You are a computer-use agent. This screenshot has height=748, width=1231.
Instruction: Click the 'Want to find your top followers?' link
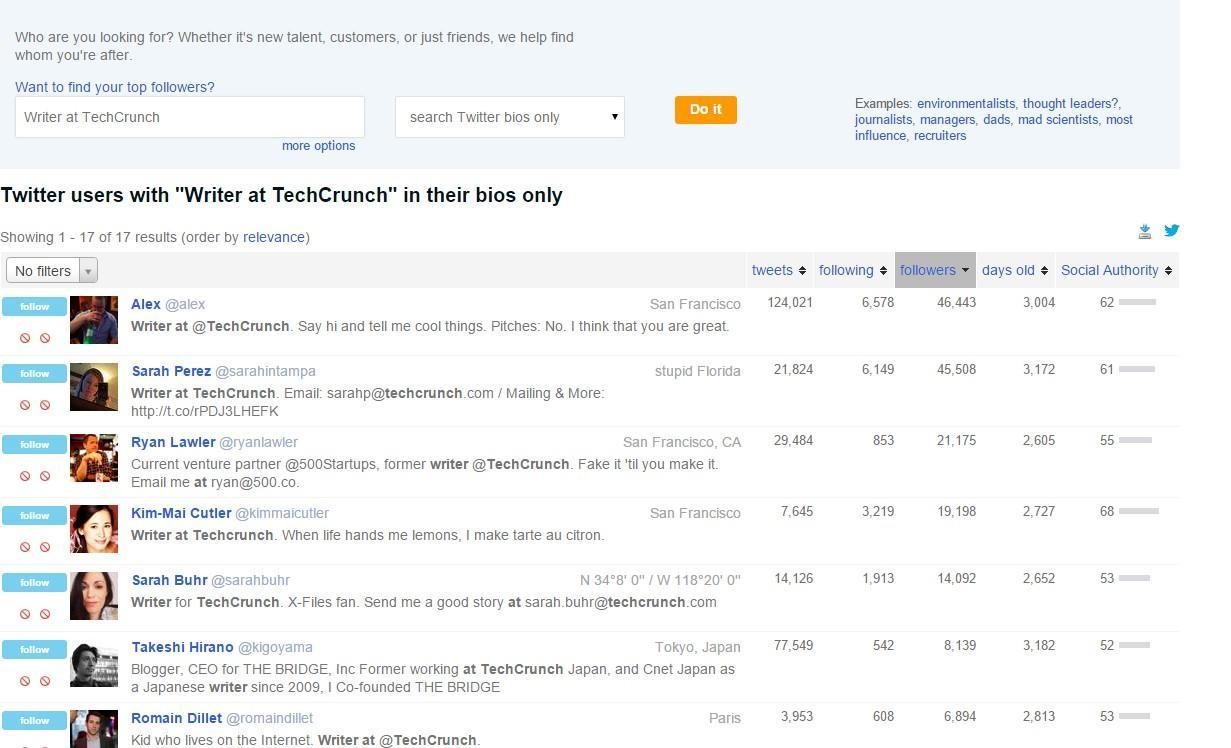[x=115, y=88]
